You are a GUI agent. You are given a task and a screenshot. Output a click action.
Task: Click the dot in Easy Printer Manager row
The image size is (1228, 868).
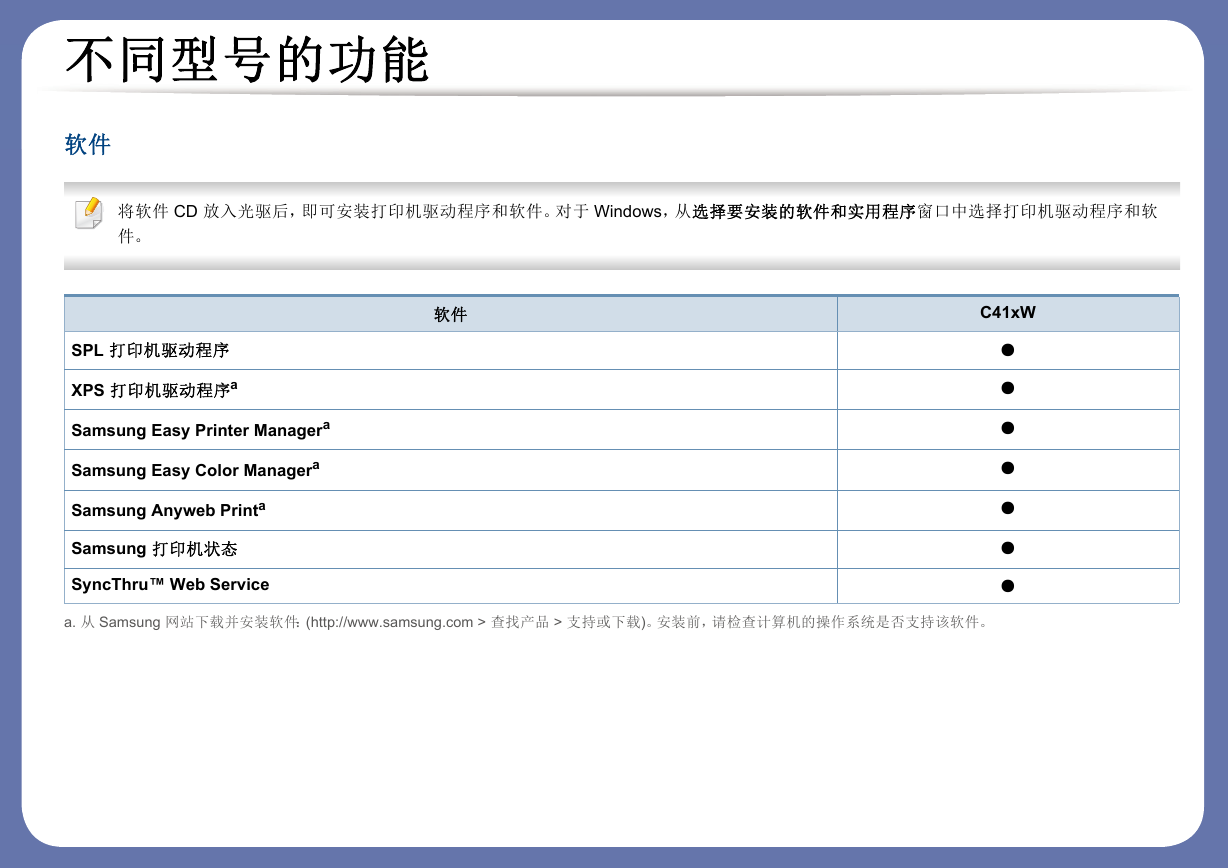(x=1008, y=428)
